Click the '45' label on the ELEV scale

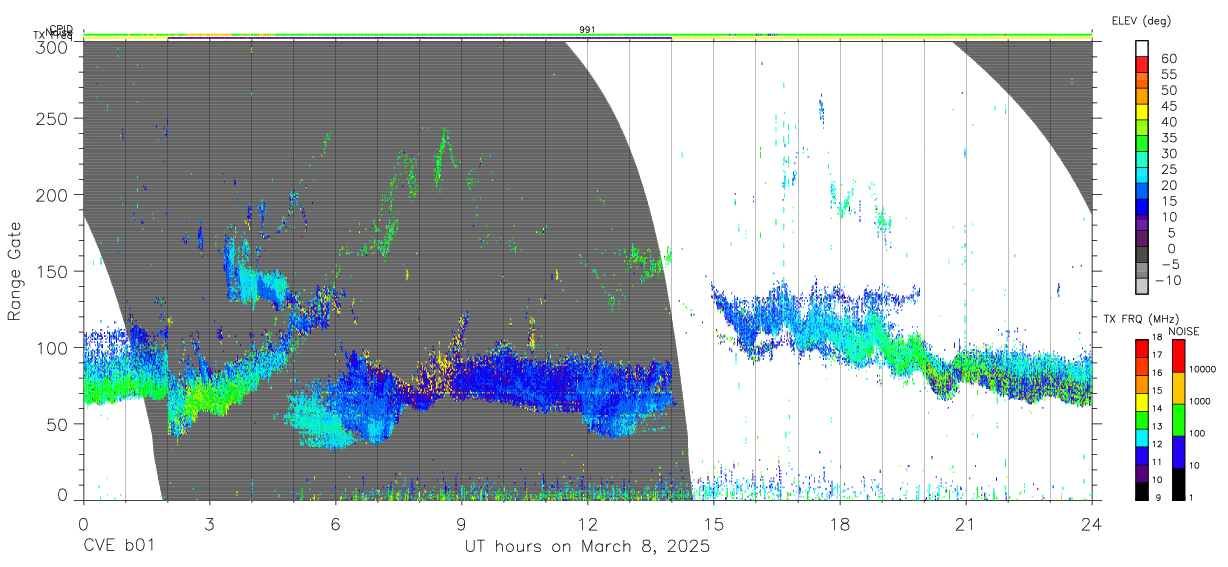pos(1169,105)
